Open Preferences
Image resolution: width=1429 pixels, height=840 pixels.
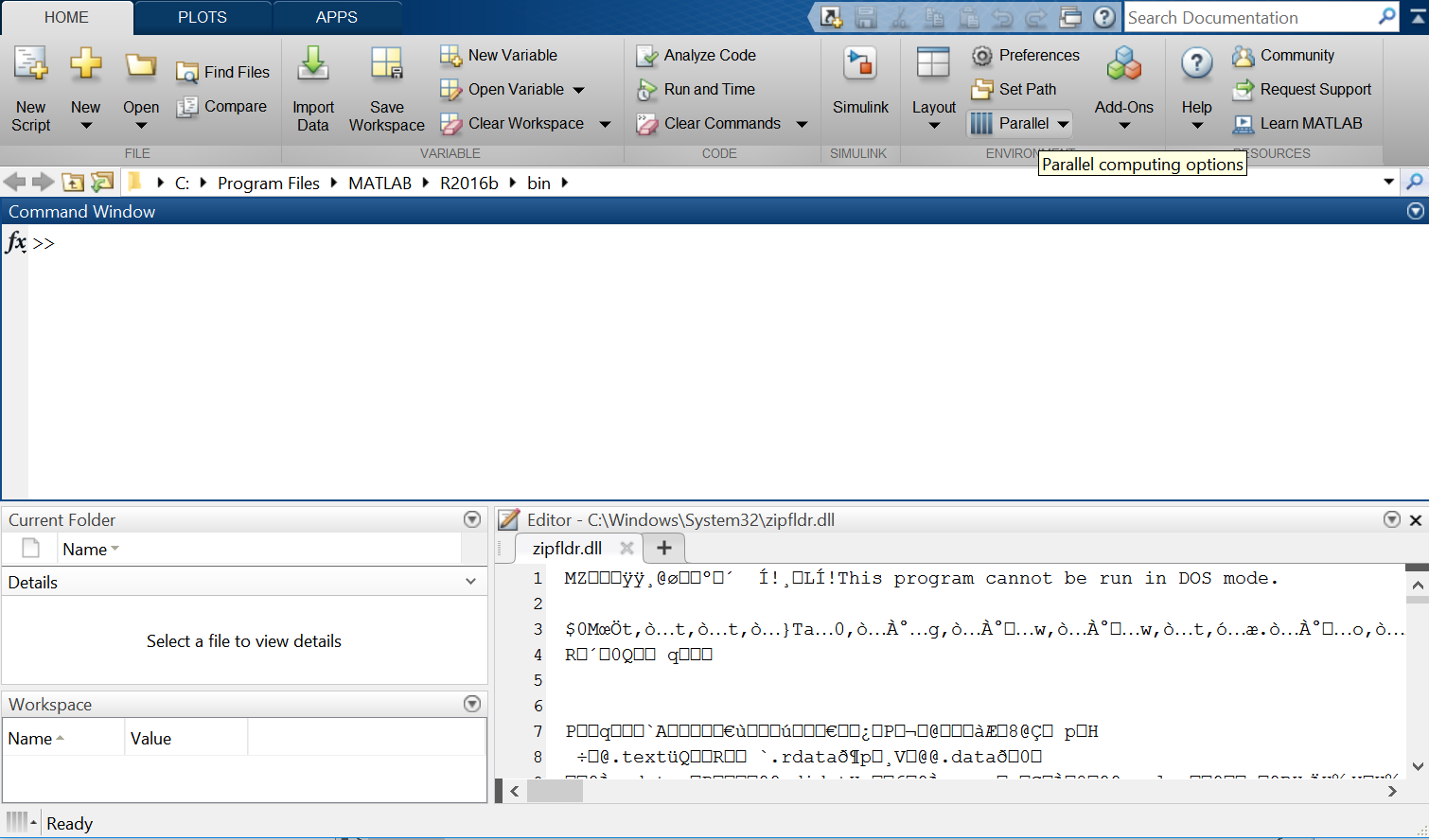[x=1026, y=55]
